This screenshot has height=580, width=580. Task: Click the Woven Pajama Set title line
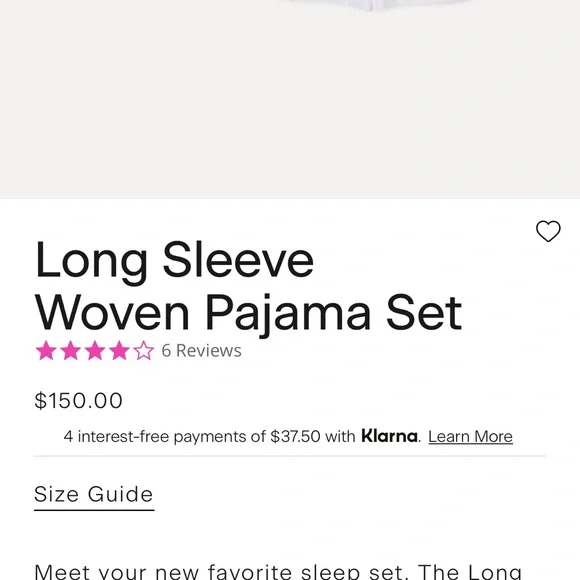(249, 314)
